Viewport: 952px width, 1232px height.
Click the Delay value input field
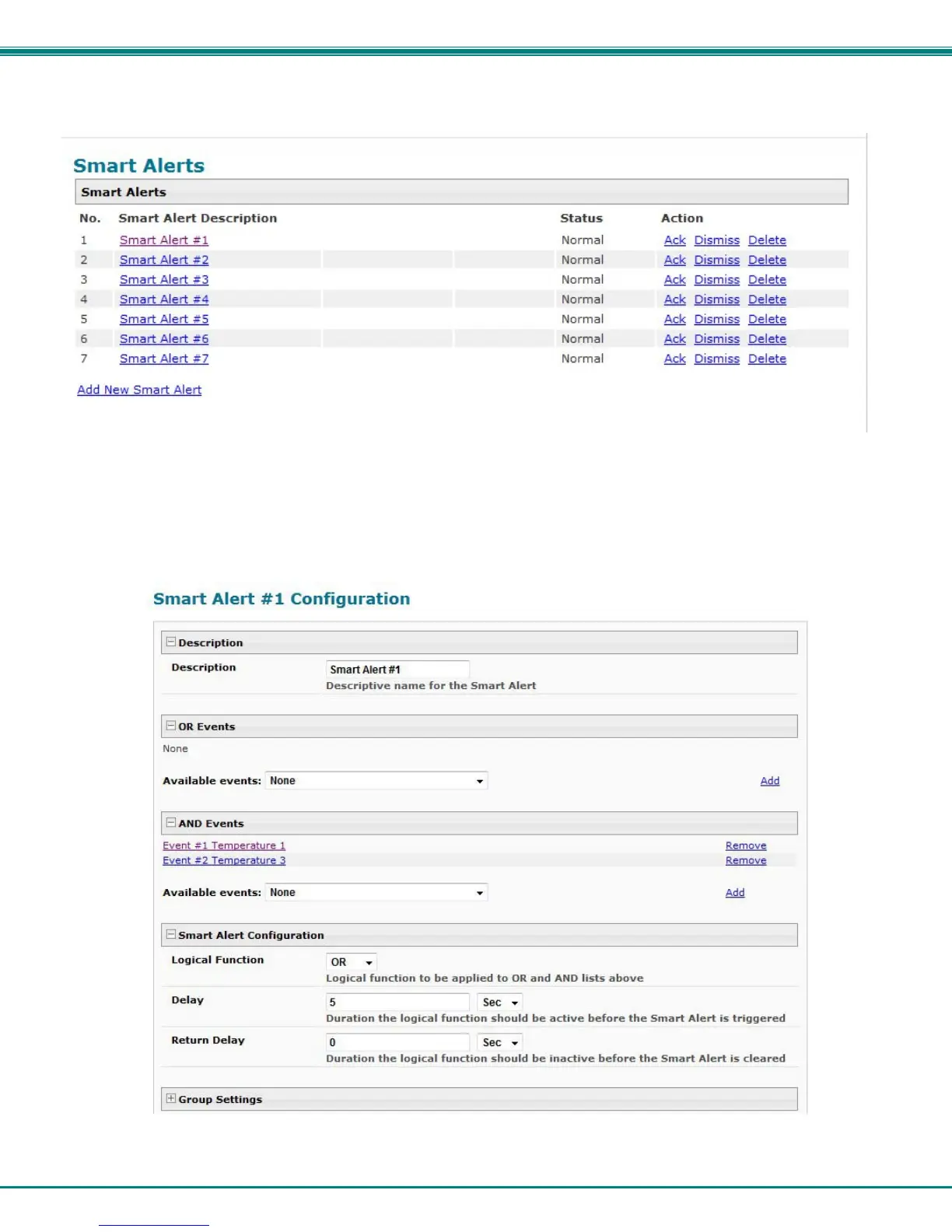[x=397, y=1002]
